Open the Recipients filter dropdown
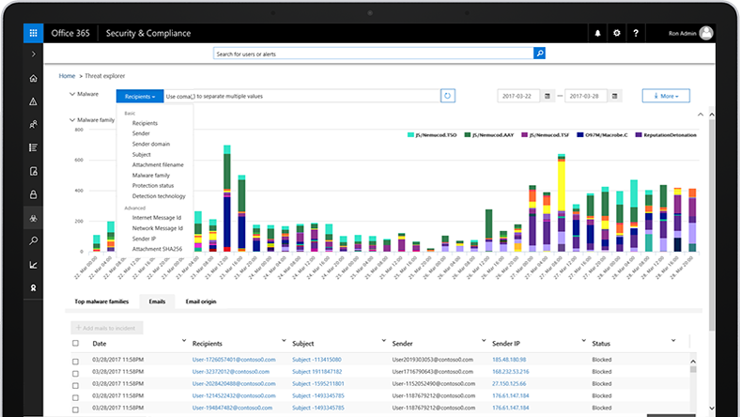 click(x=140, y=96)
